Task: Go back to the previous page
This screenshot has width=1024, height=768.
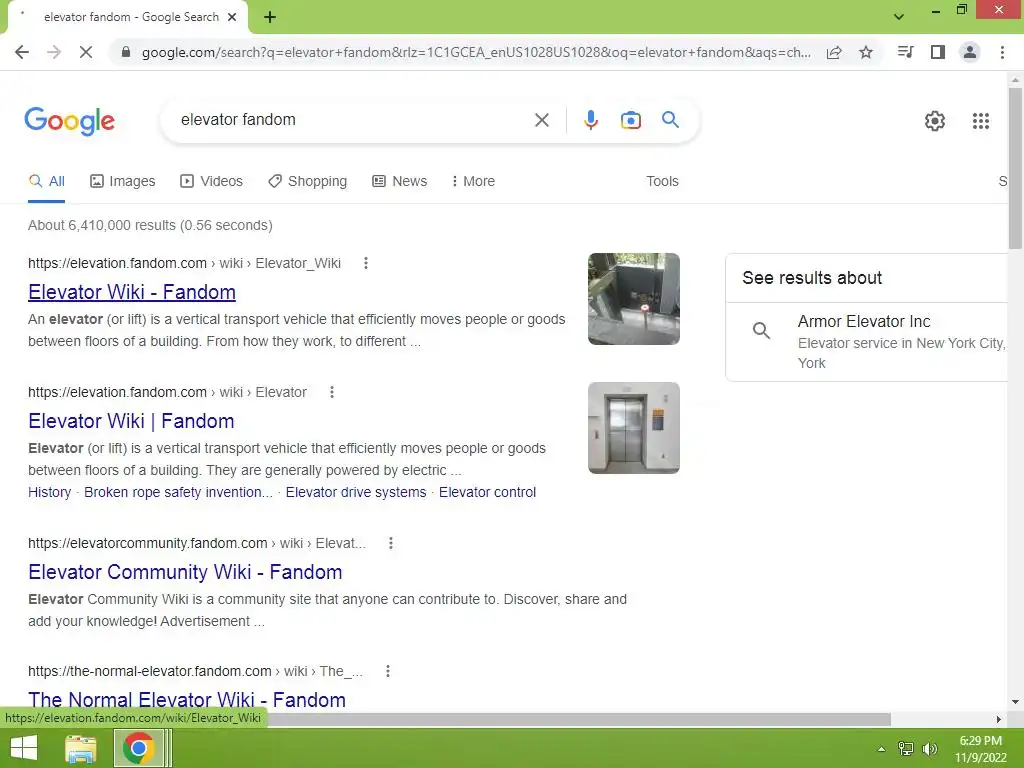Action: click(22, 52)
